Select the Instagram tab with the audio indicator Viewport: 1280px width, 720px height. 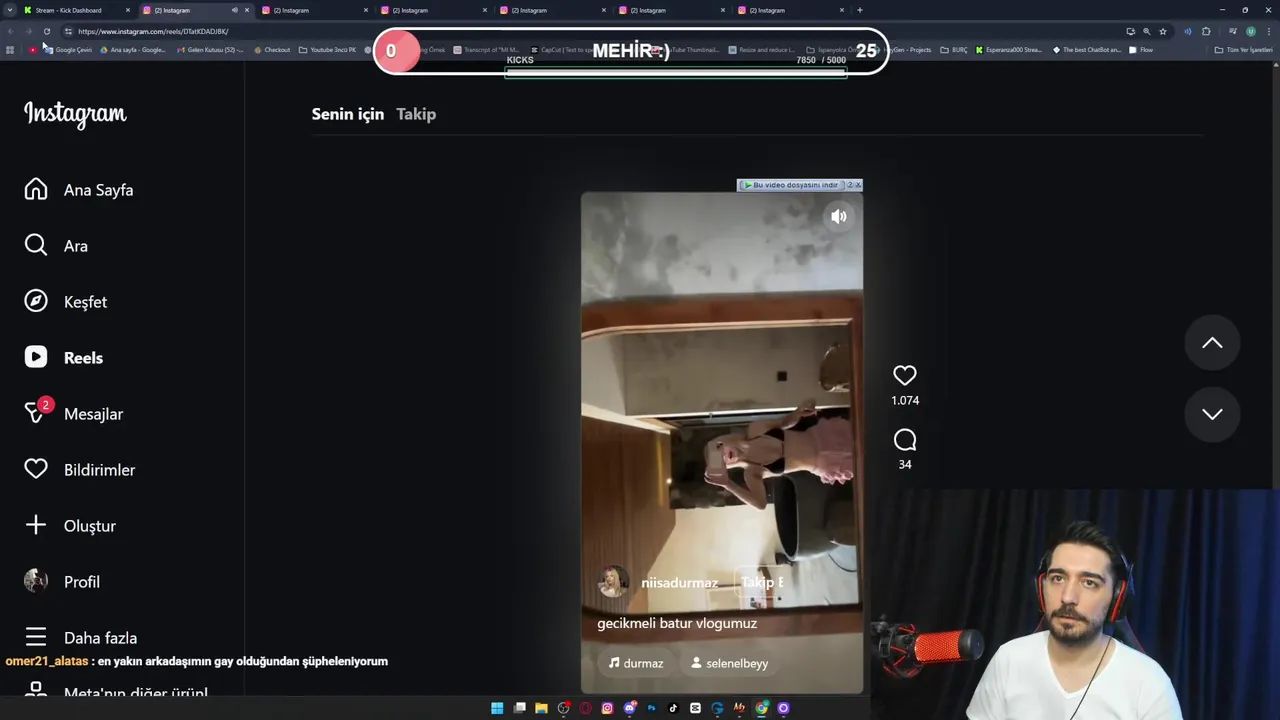[x=195, y=10]
